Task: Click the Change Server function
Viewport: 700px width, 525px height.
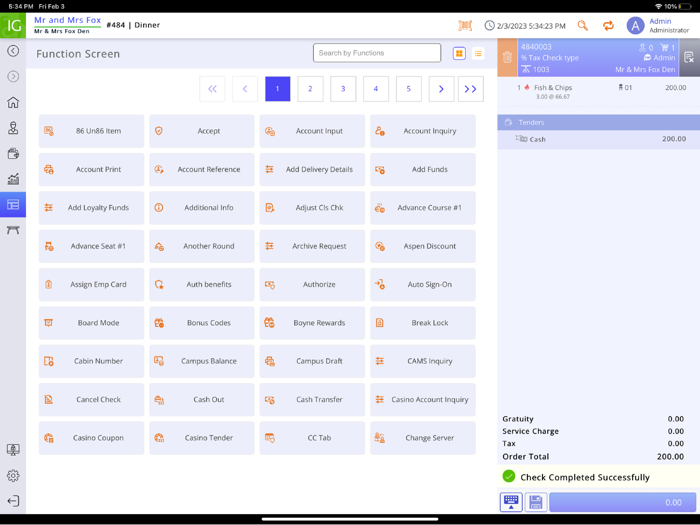Action: point(423,438)
